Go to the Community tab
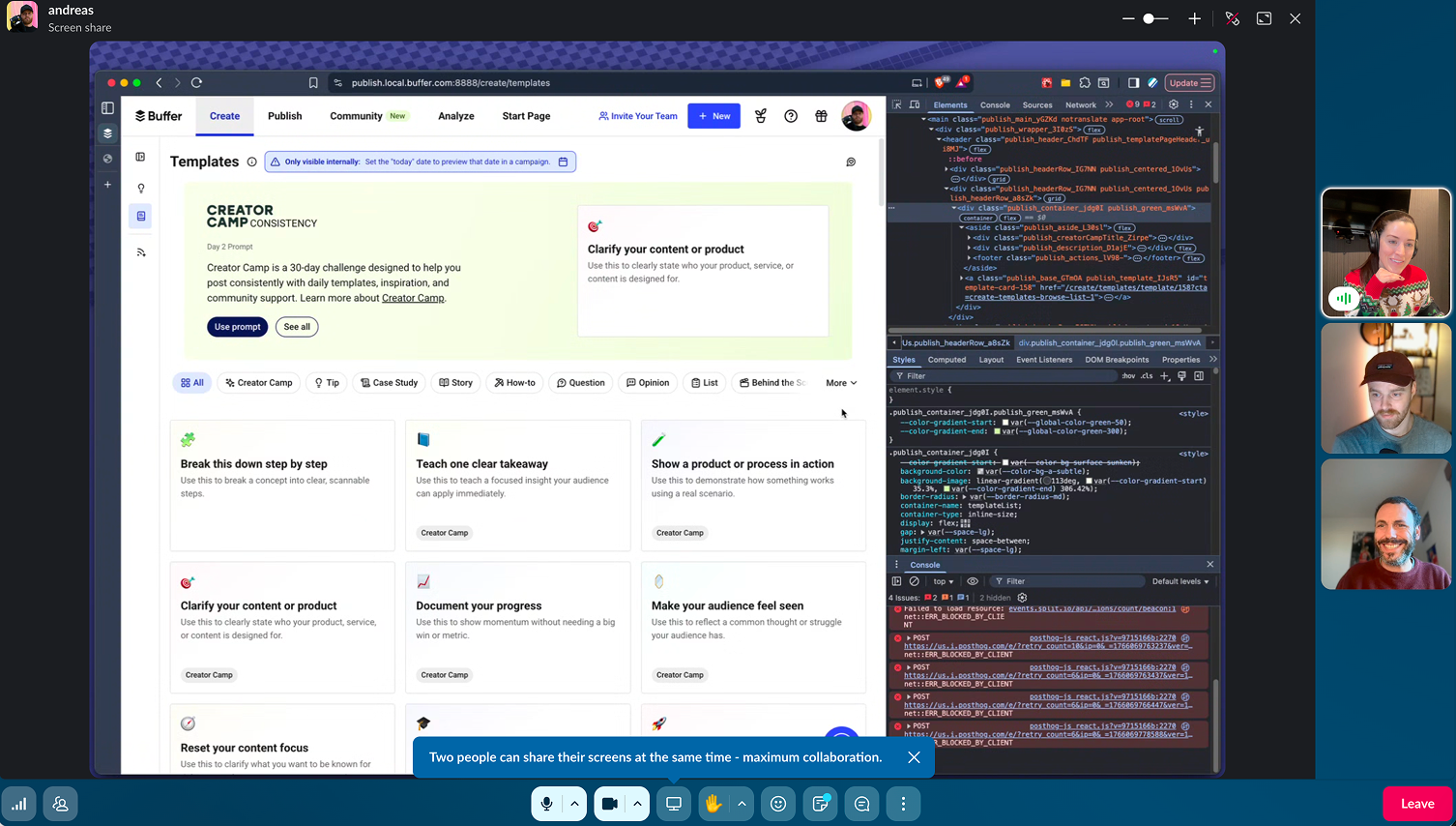1456x826 pixels. (368, 116)
